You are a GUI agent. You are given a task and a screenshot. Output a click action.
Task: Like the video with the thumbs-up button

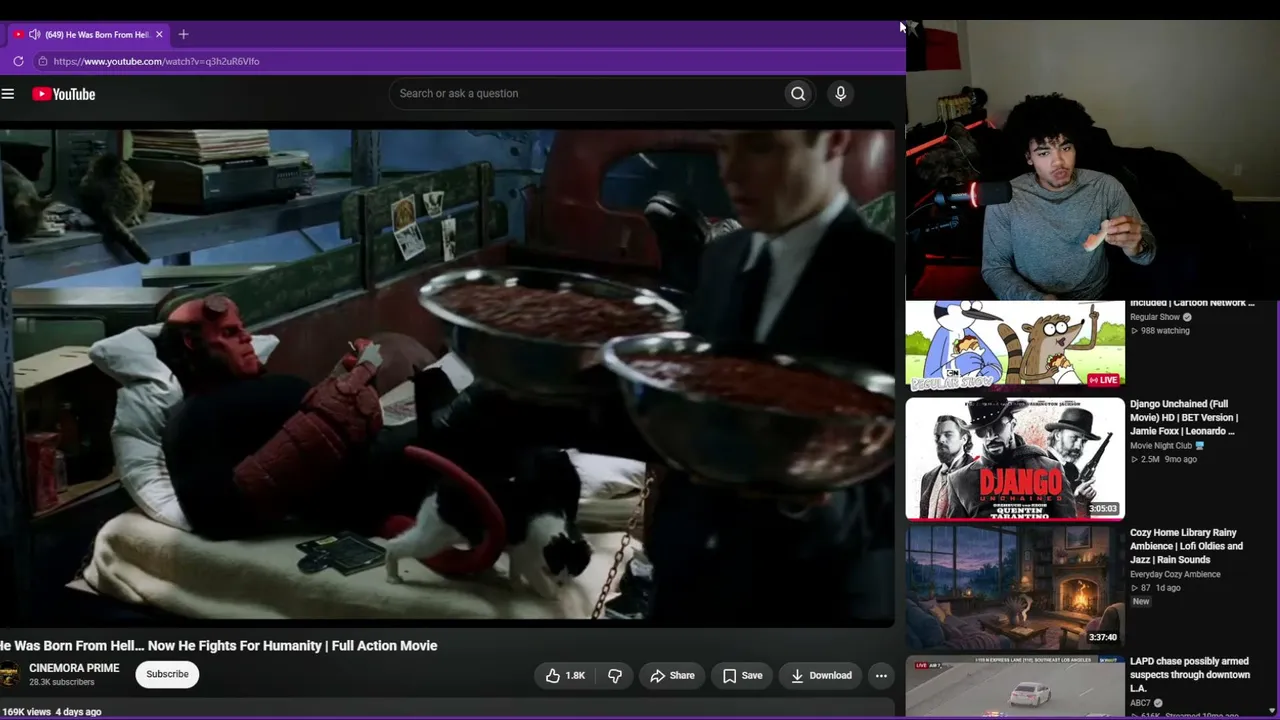[565, 676]
